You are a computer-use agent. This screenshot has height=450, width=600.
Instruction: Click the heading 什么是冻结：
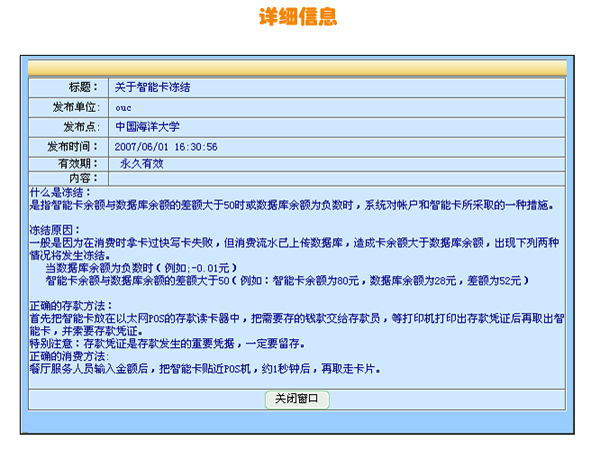60,192
